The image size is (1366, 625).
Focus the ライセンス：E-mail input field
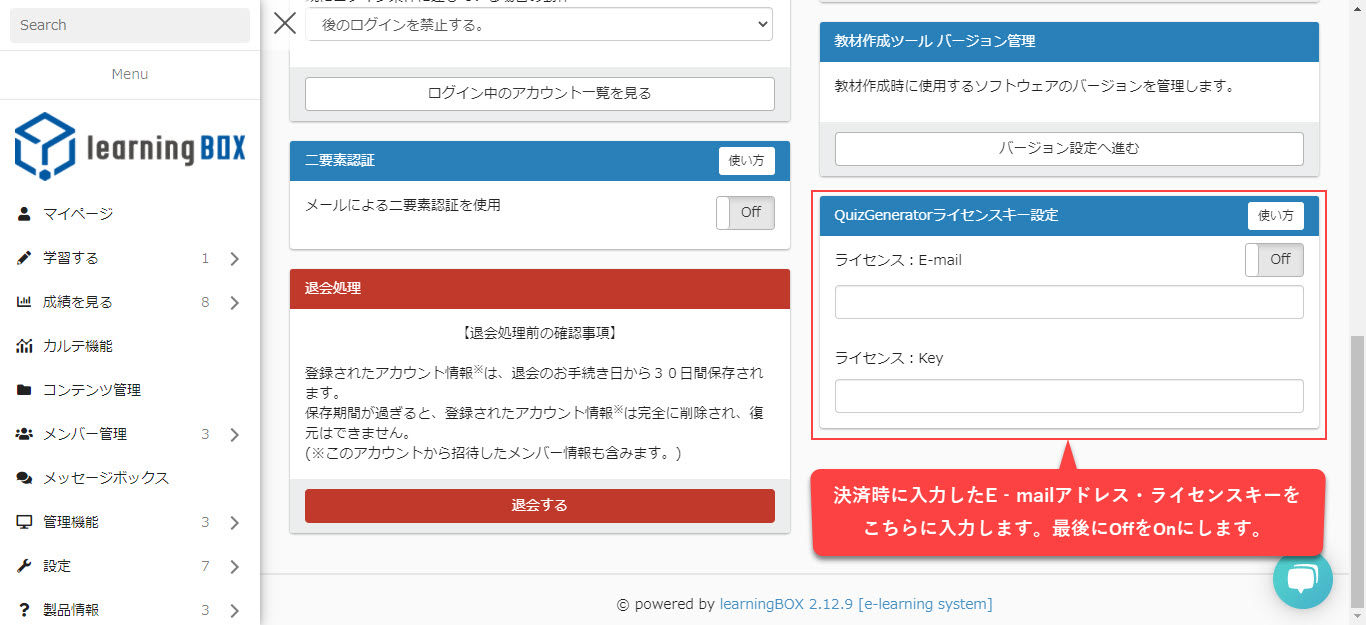click(x=1069, y=302)
